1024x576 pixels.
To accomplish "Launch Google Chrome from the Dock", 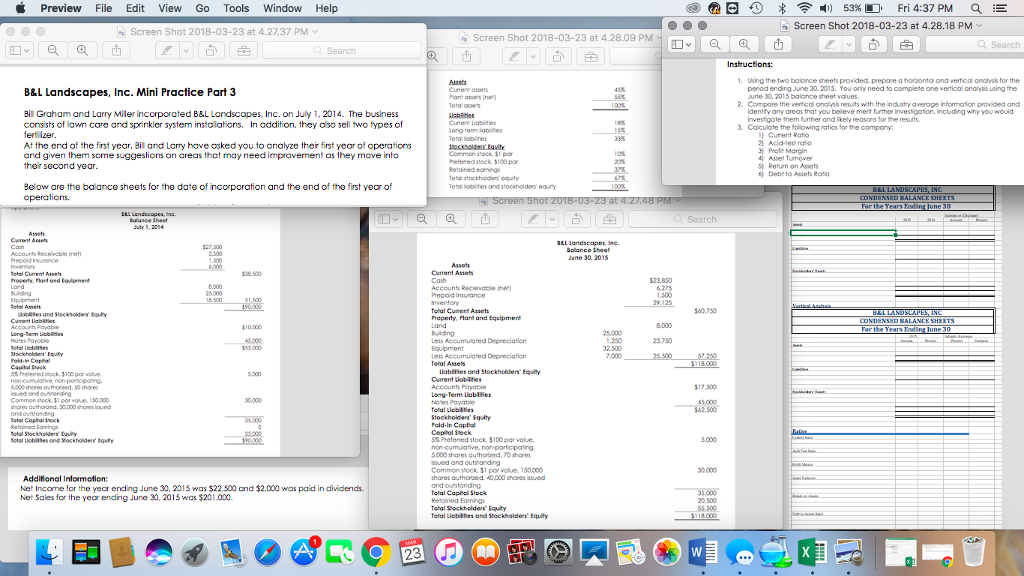I will (376, 552).
